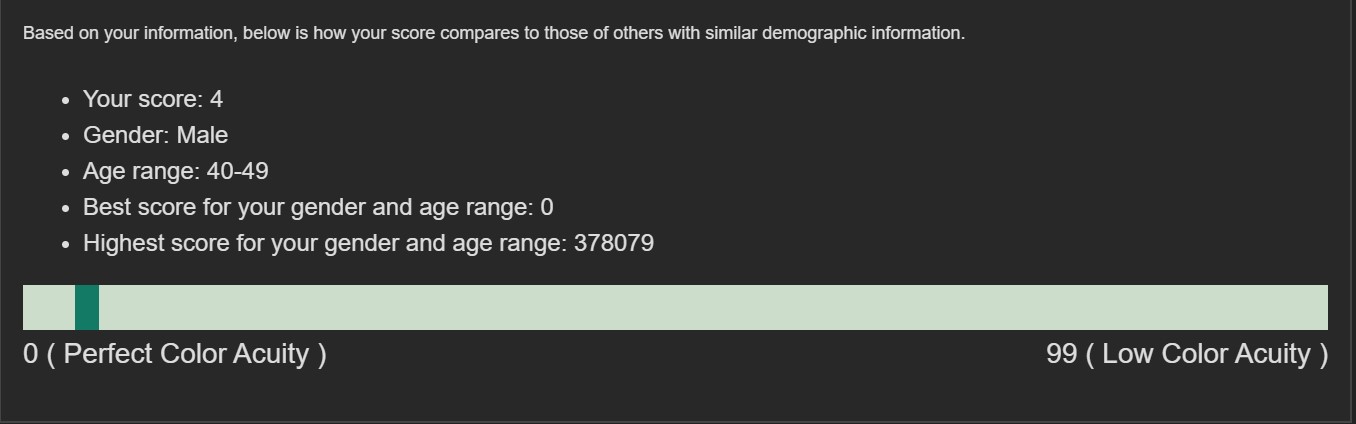Click the "99 ( Low Color Acuity )" label

point(1187,354)
